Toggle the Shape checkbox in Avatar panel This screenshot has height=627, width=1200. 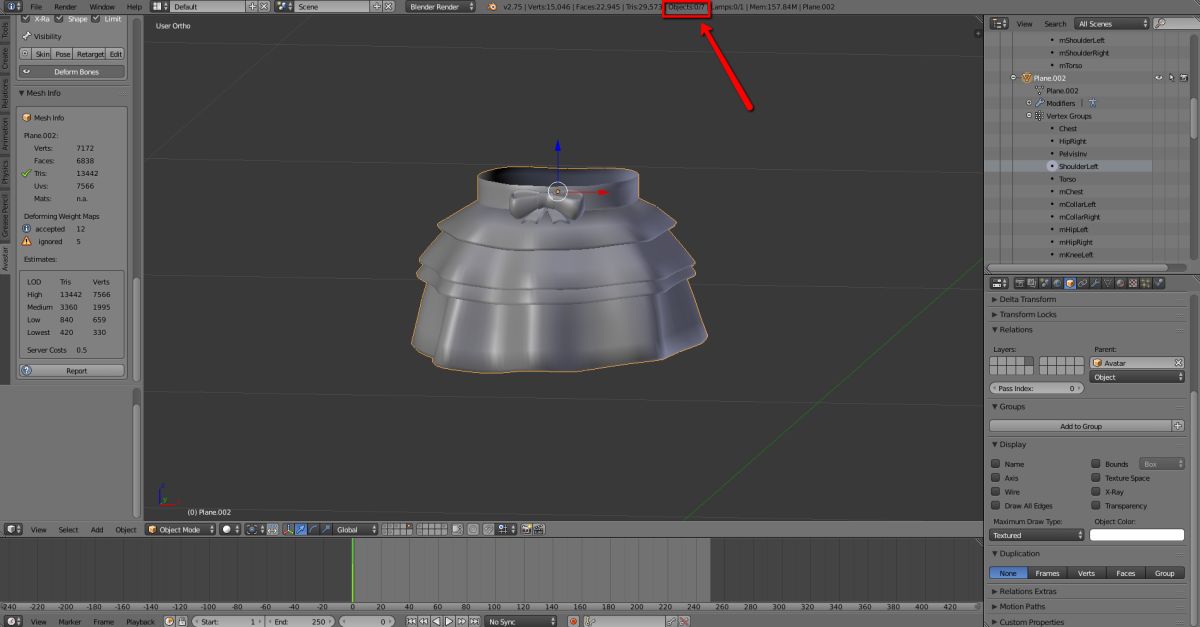59,18
